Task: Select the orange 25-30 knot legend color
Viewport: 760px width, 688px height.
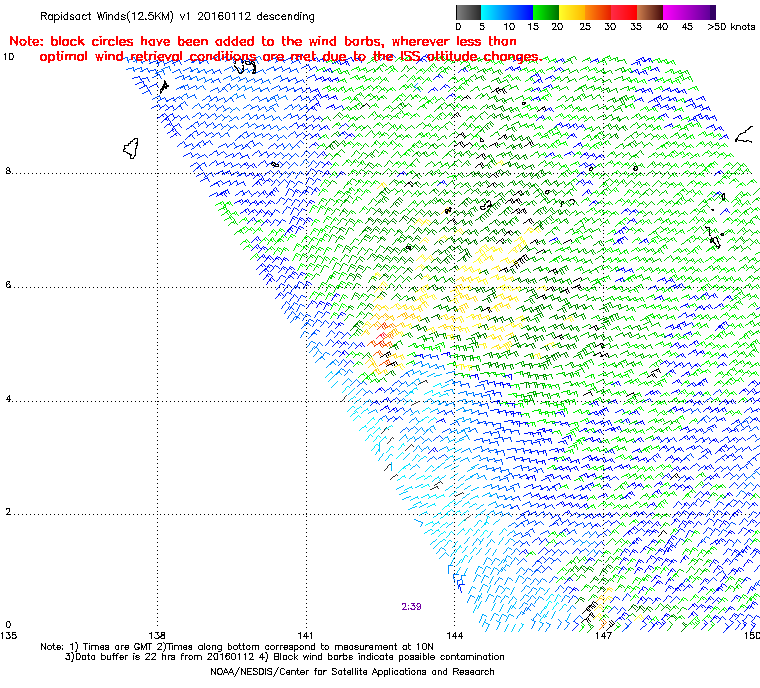Action: click(x=598, y=12)
